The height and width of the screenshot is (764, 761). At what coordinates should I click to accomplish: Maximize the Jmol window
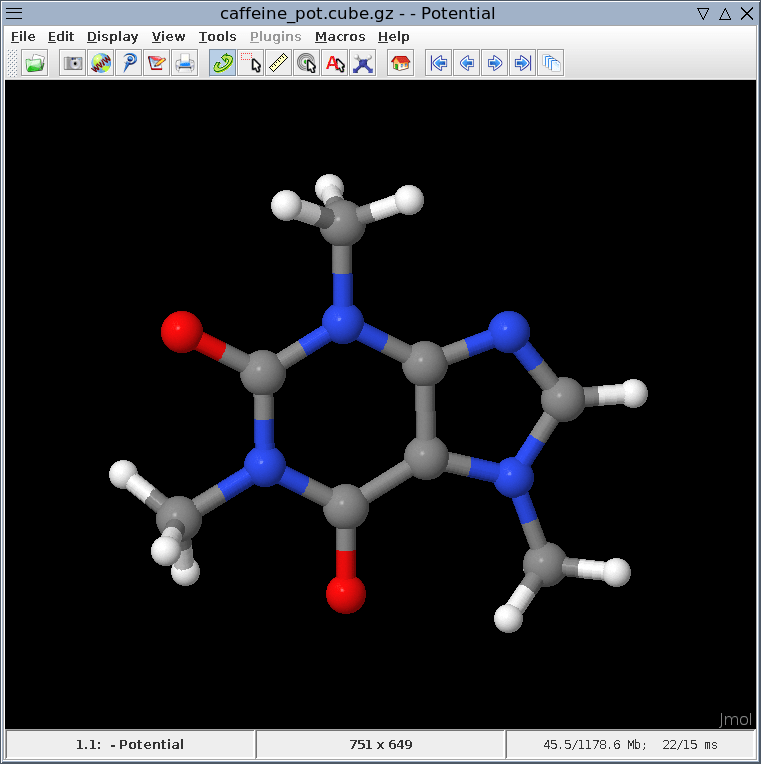[x=725, y=14]
